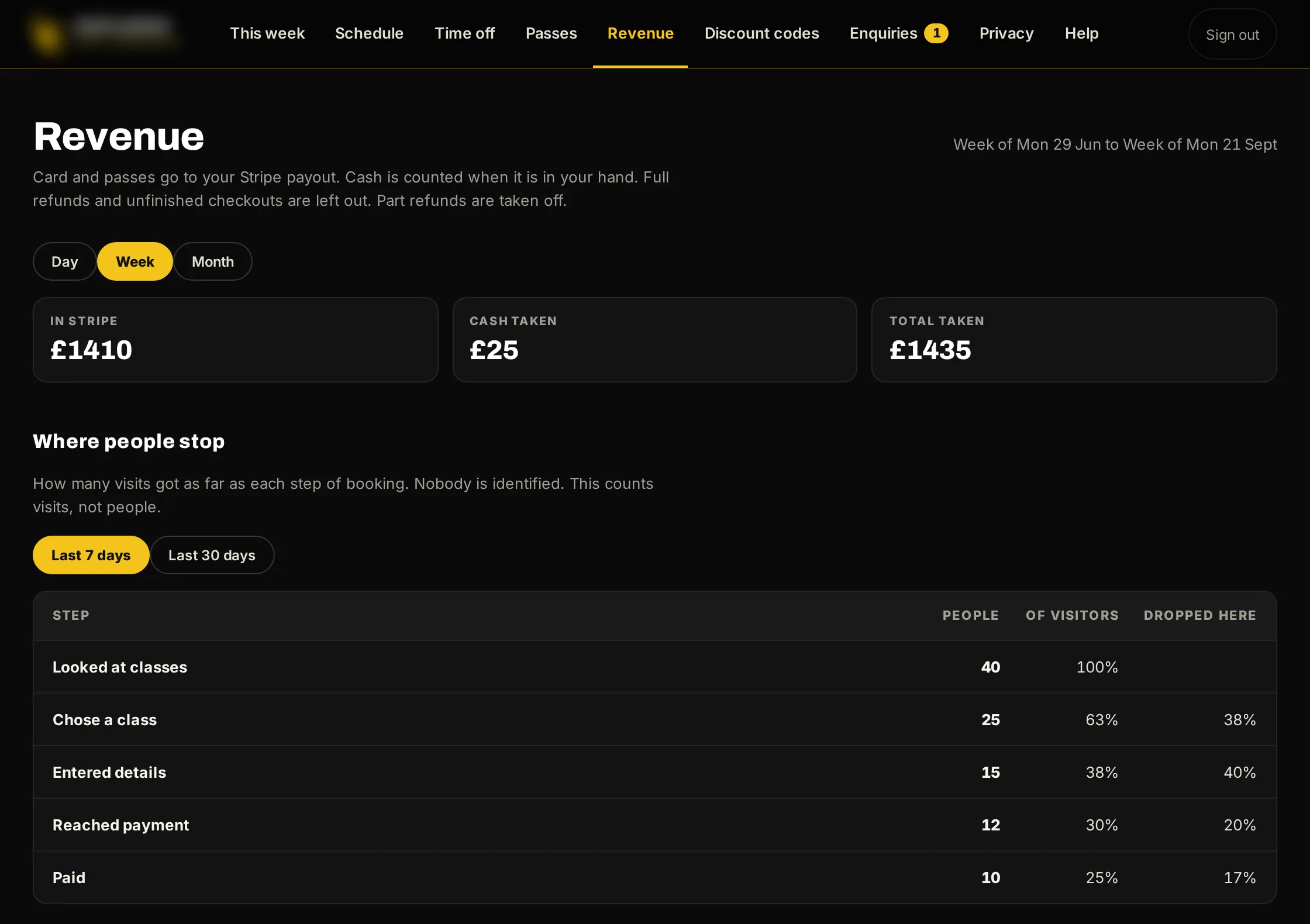Click the Sign out button

1232,35
